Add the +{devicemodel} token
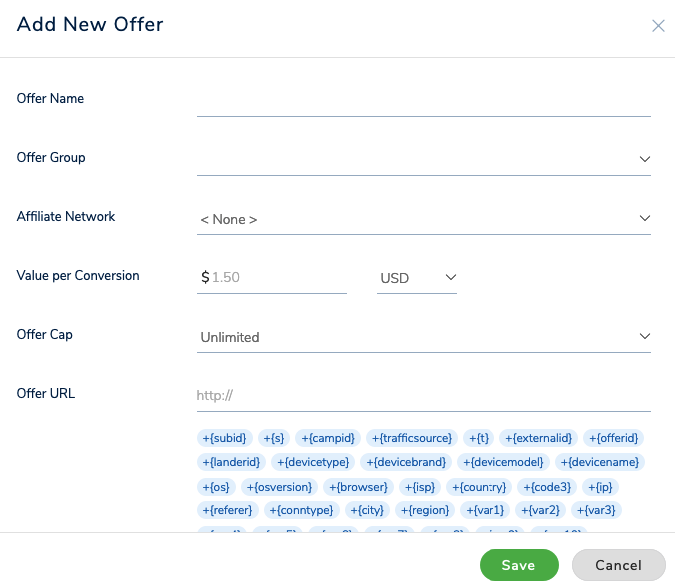675x588 pixels. (x=503, y=462)
